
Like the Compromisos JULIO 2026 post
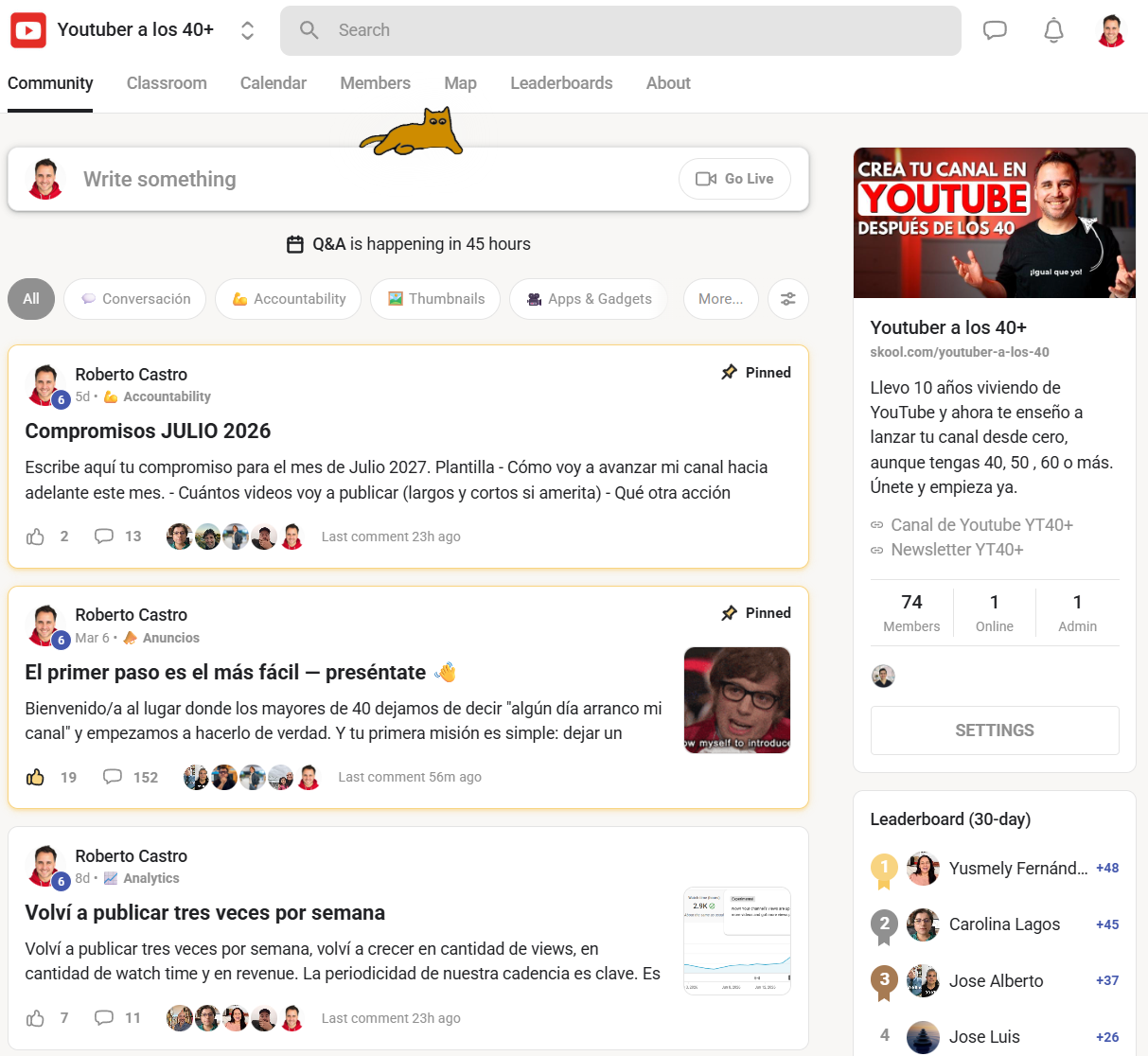click(x=35, y=537)
